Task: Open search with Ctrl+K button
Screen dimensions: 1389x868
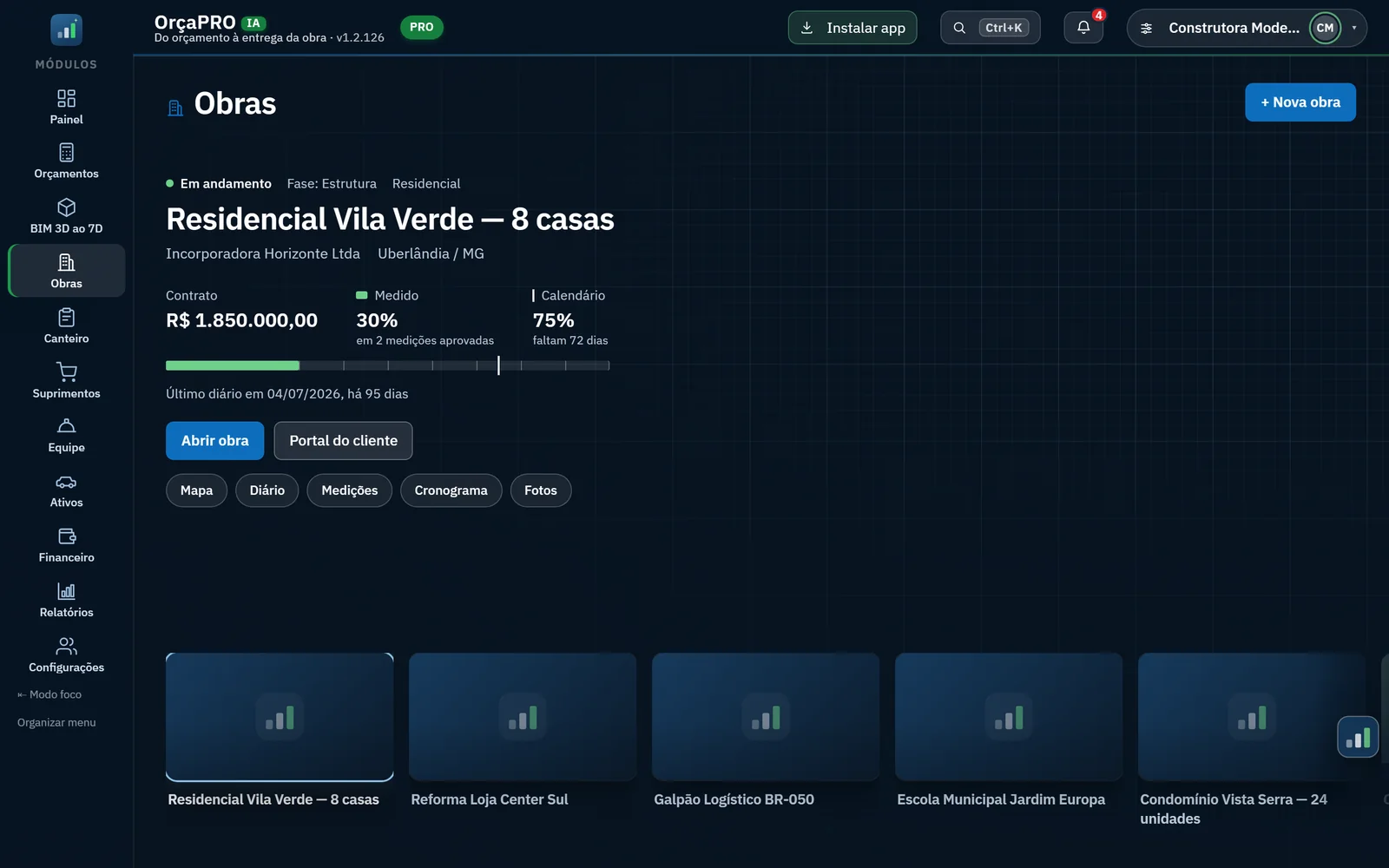Action: (991, 28)
